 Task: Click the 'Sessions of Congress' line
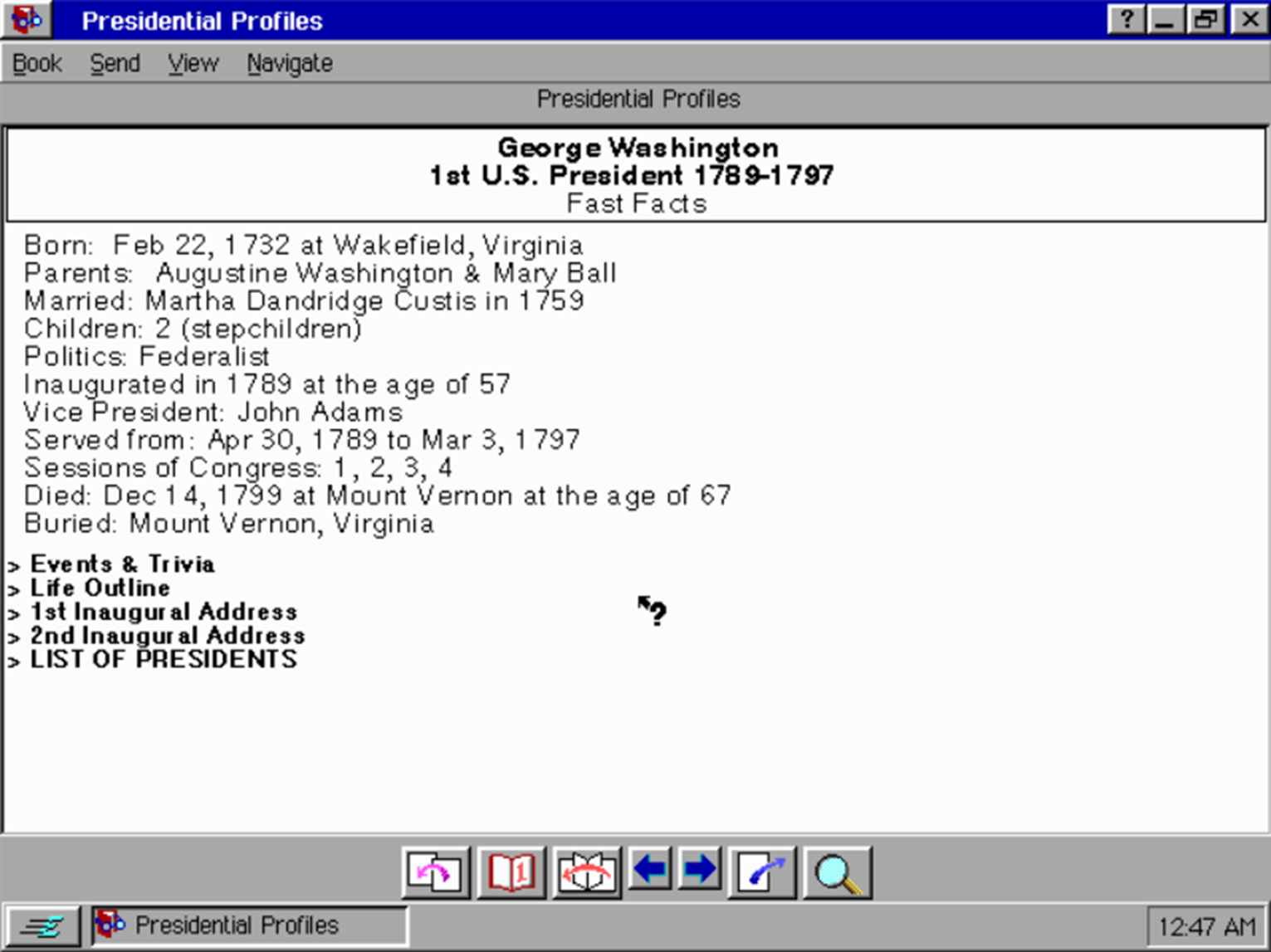click(238, 468)
